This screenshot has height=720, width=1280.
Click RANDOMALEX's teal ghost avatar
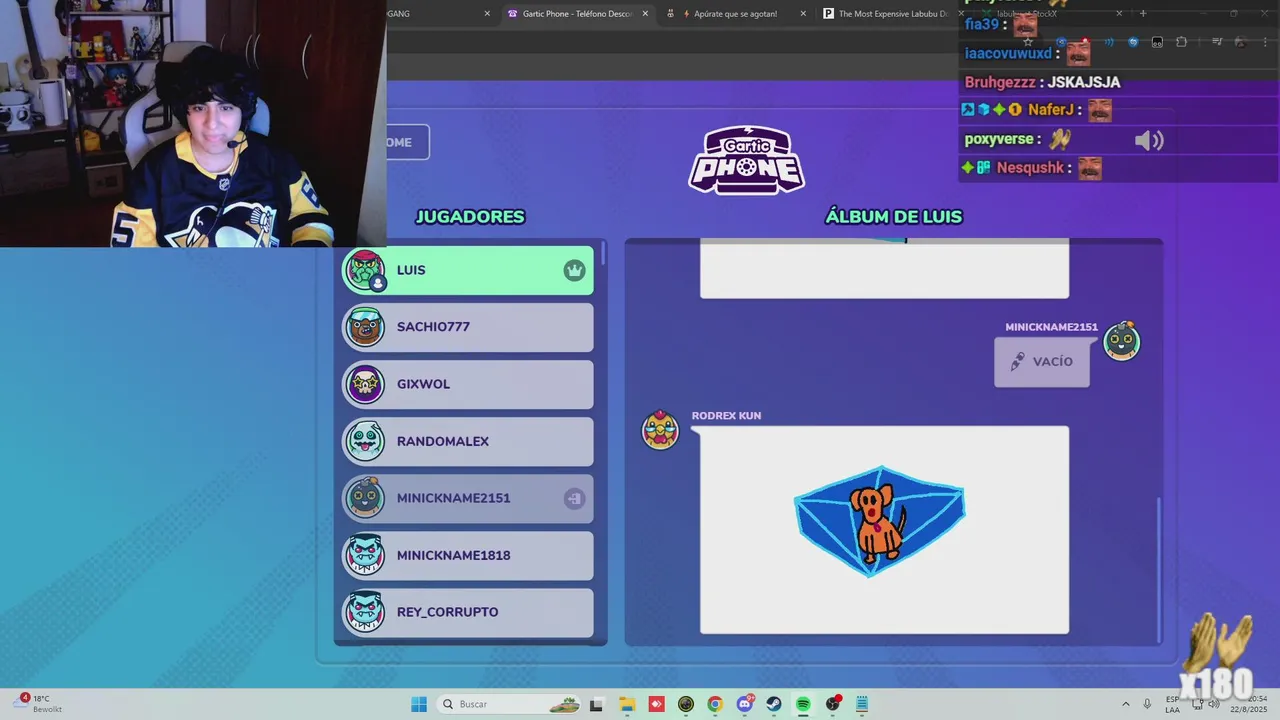365,441
